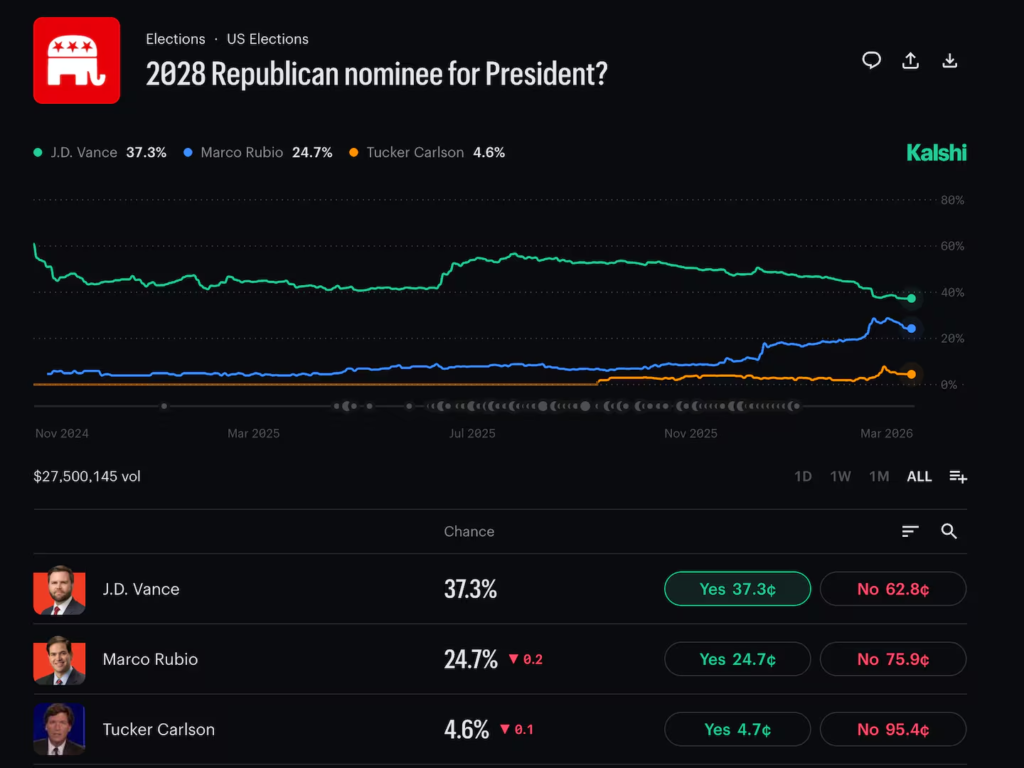This screenshot has width=1024, height=768.
Task: Click the download icon
Action: 950,61
